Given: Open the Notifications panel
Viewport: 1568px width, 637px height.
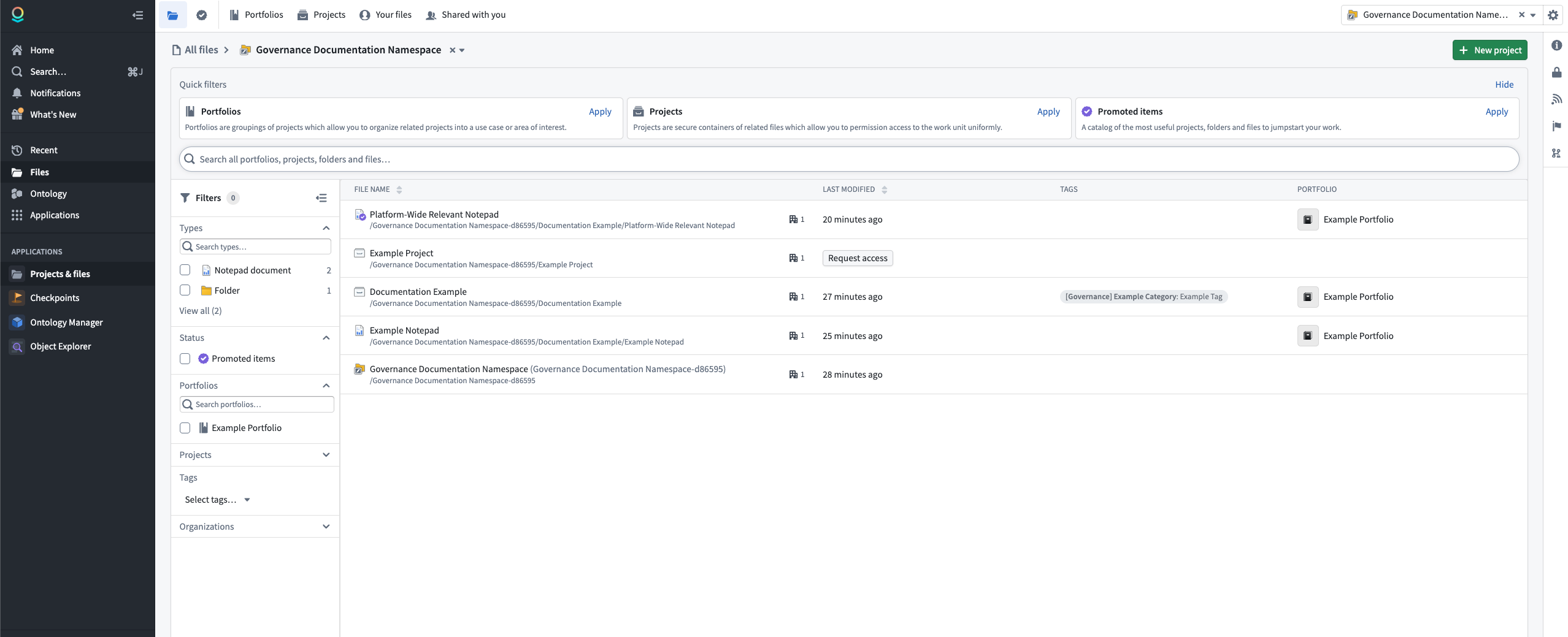Looking at the screenshot, I should 55,93.
